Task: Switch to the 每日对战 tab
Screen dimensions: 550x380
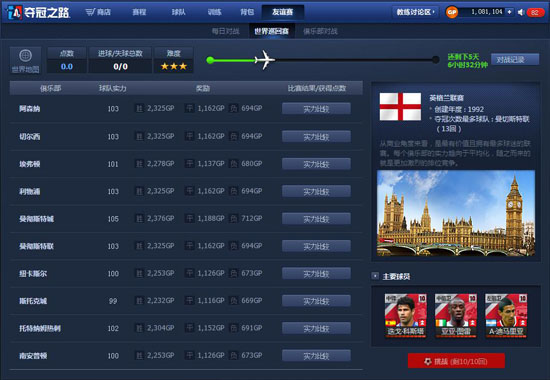Action: (x=226, y=31)
